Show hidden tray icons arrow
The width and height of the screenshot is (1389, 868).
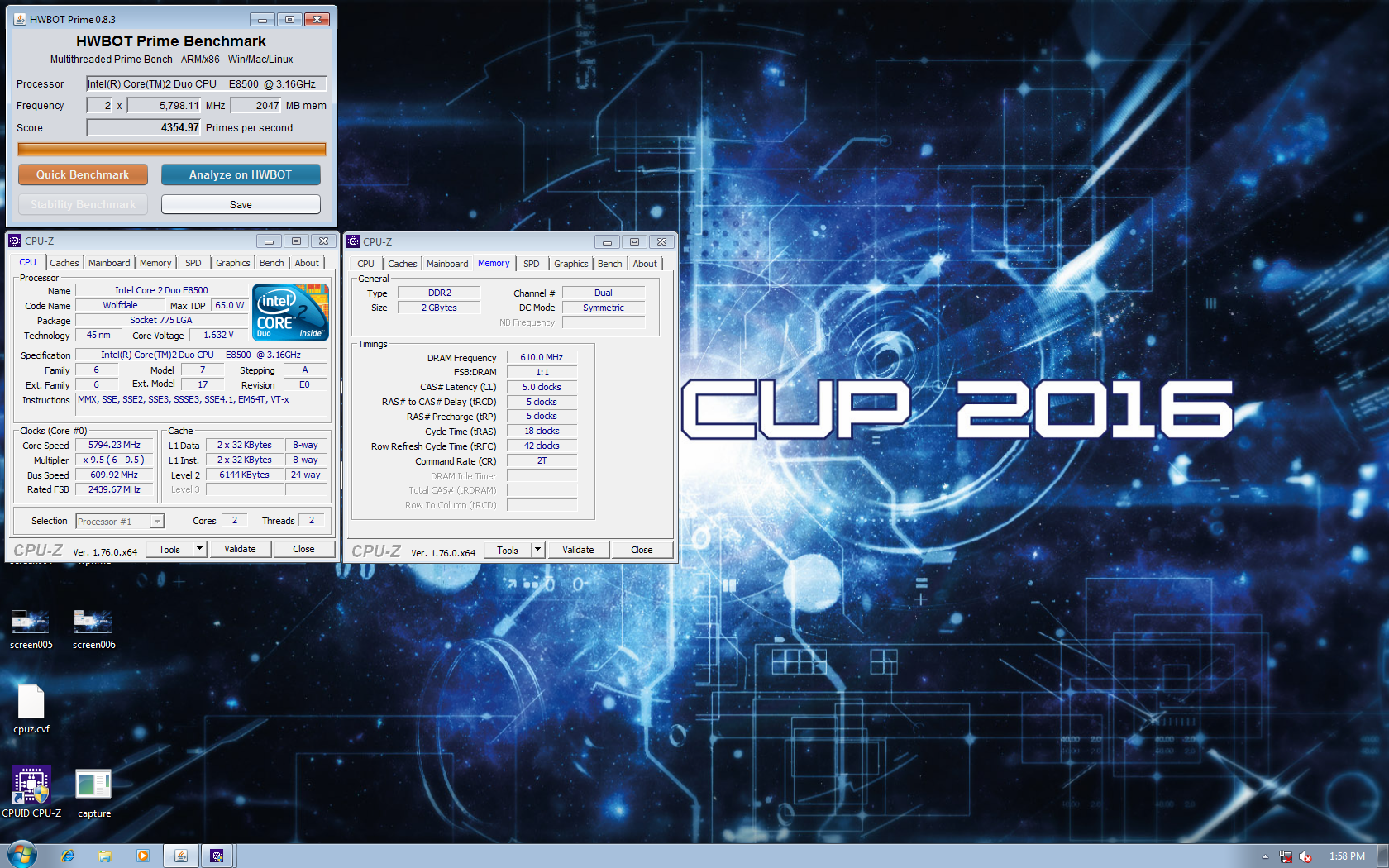point(1265,856)
